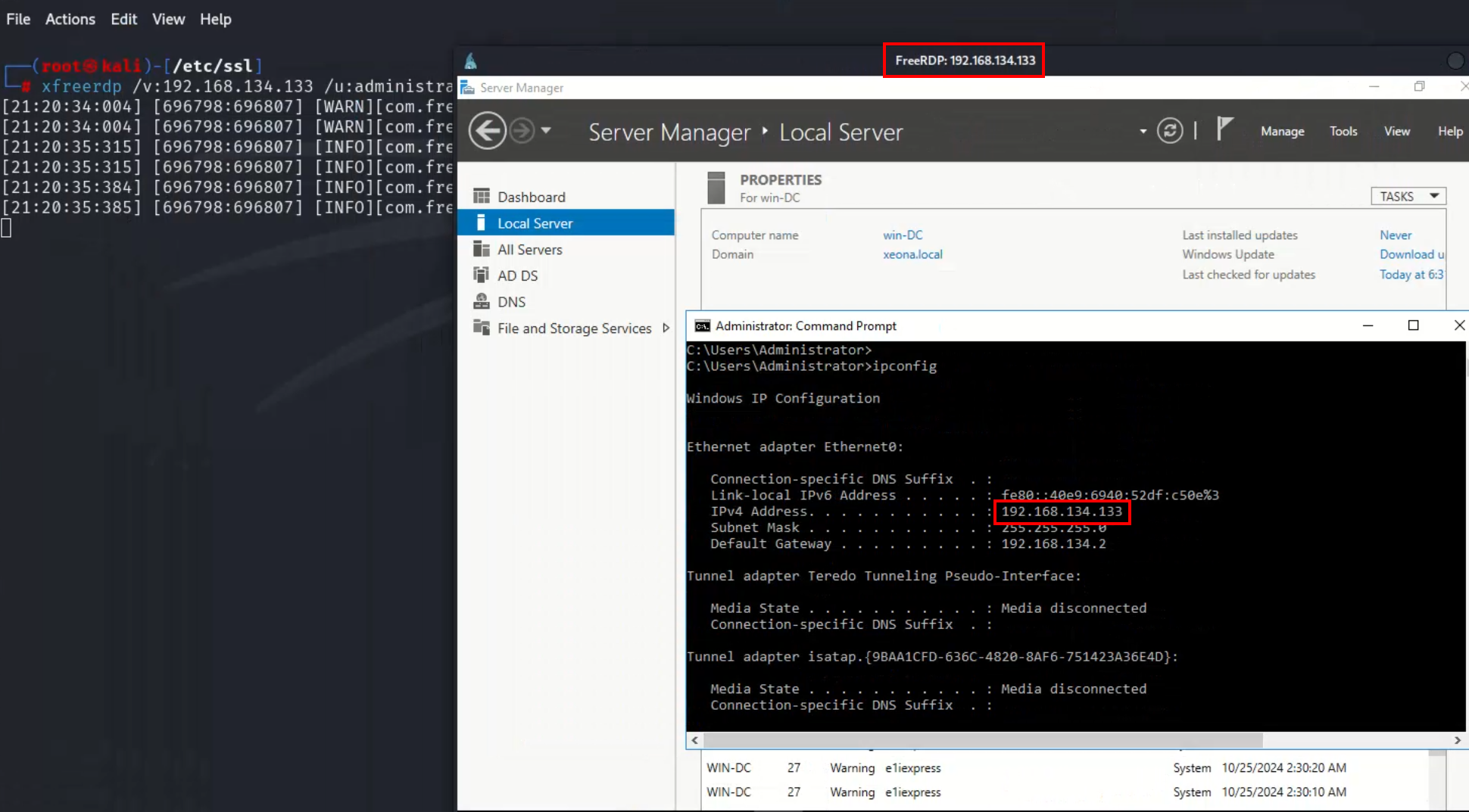The height and width of the screenshot is (812, 1469).
Task: Refresh Server Manager with the circular refresh icon
Action: (x=1170, y=131)
